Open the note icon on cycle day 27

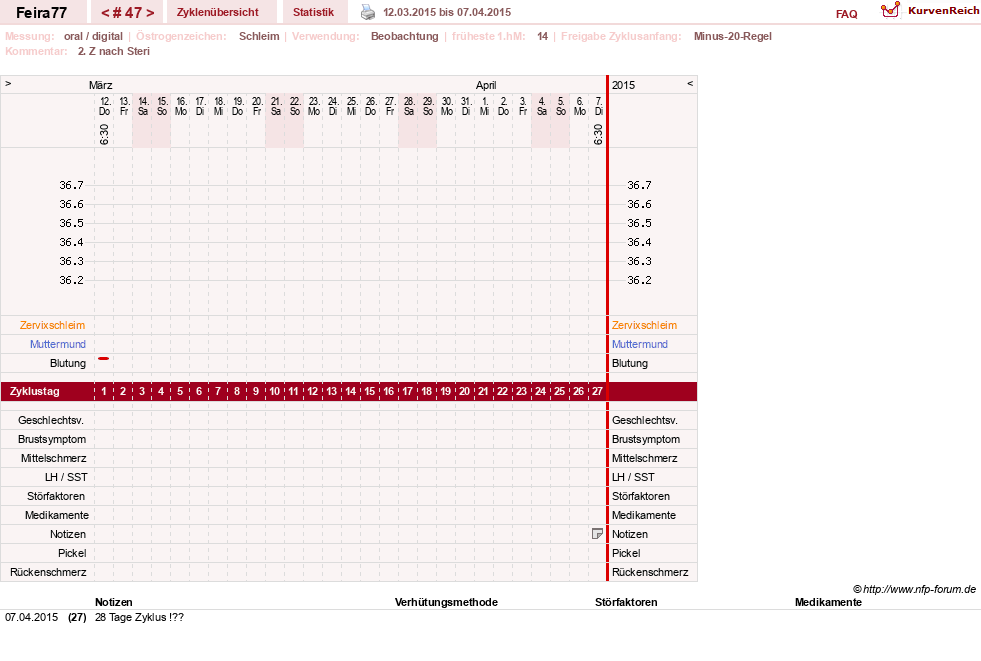pos(597,534)
